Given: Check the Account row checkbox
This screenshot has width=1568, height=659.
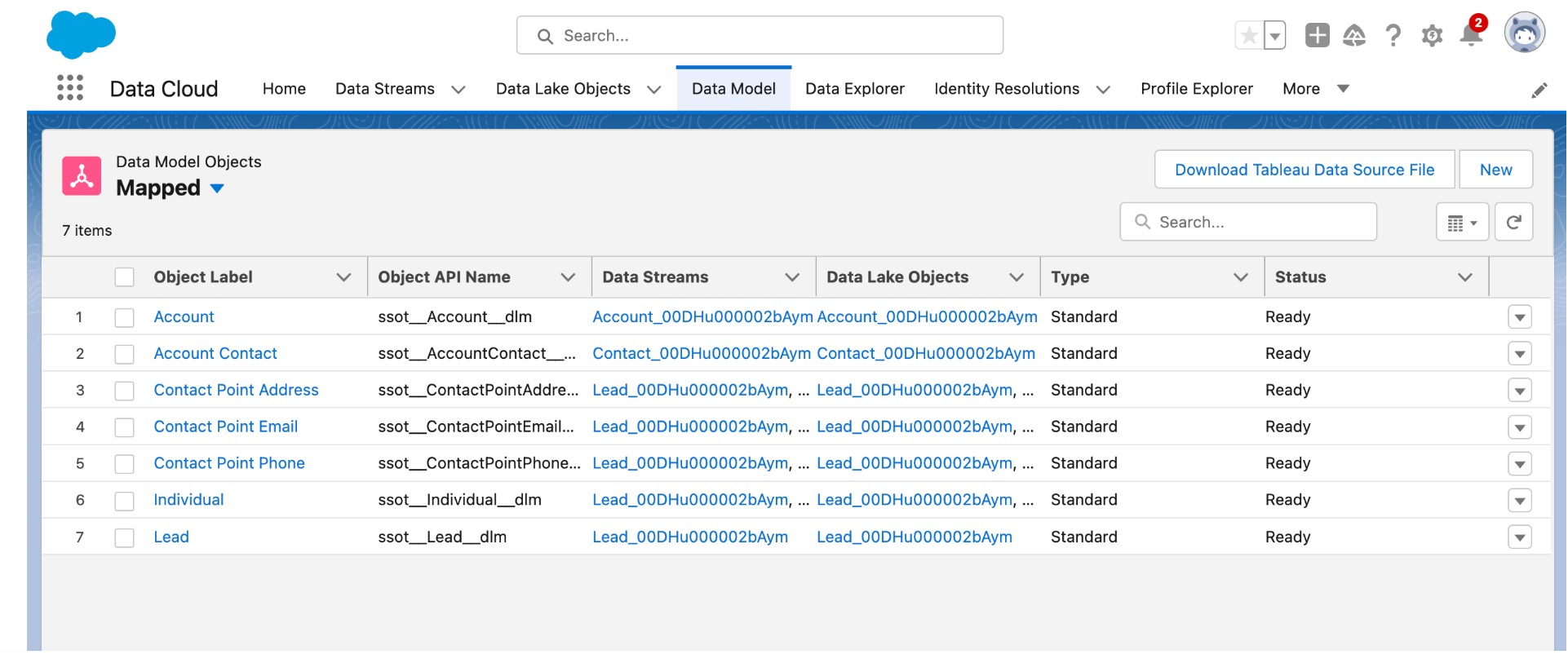Looking at the screenshot, I should point(124,317).
